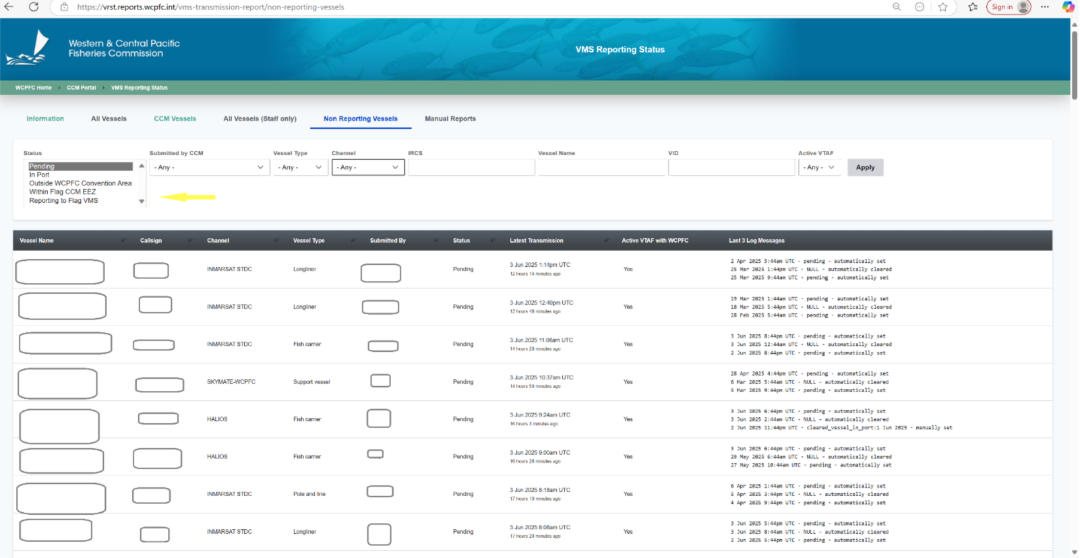
Task: Click the Vessel Name input field
Action: (x=598, y=168)
